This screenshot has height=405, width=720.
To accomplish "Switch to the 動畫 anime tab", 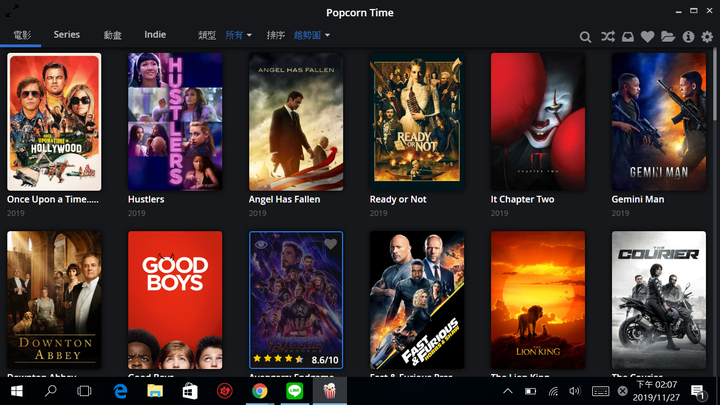I will 112,35.
